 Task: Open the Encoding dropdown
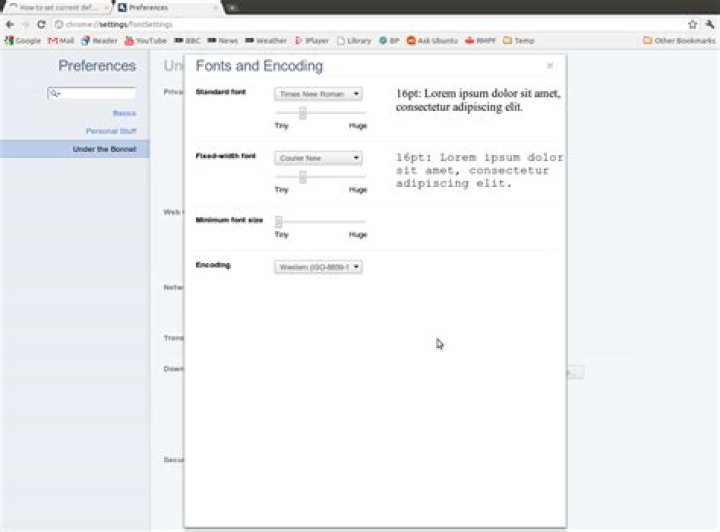coord(318,267)
